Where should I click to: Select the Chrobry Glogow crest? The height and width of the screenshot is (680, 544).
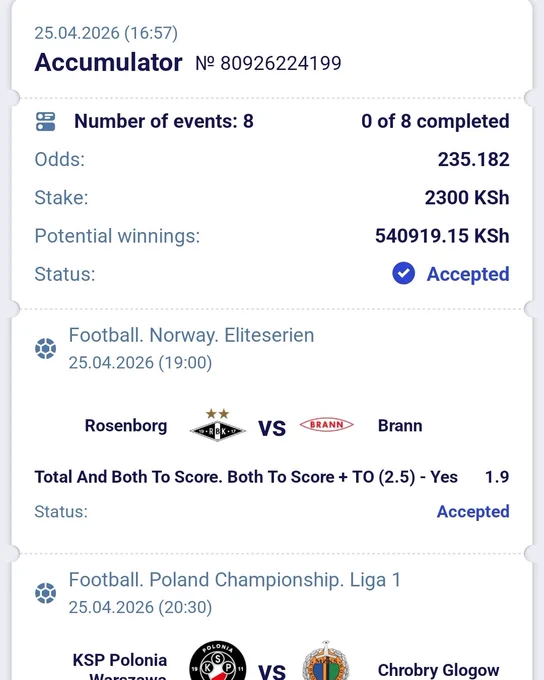[326, 661]
